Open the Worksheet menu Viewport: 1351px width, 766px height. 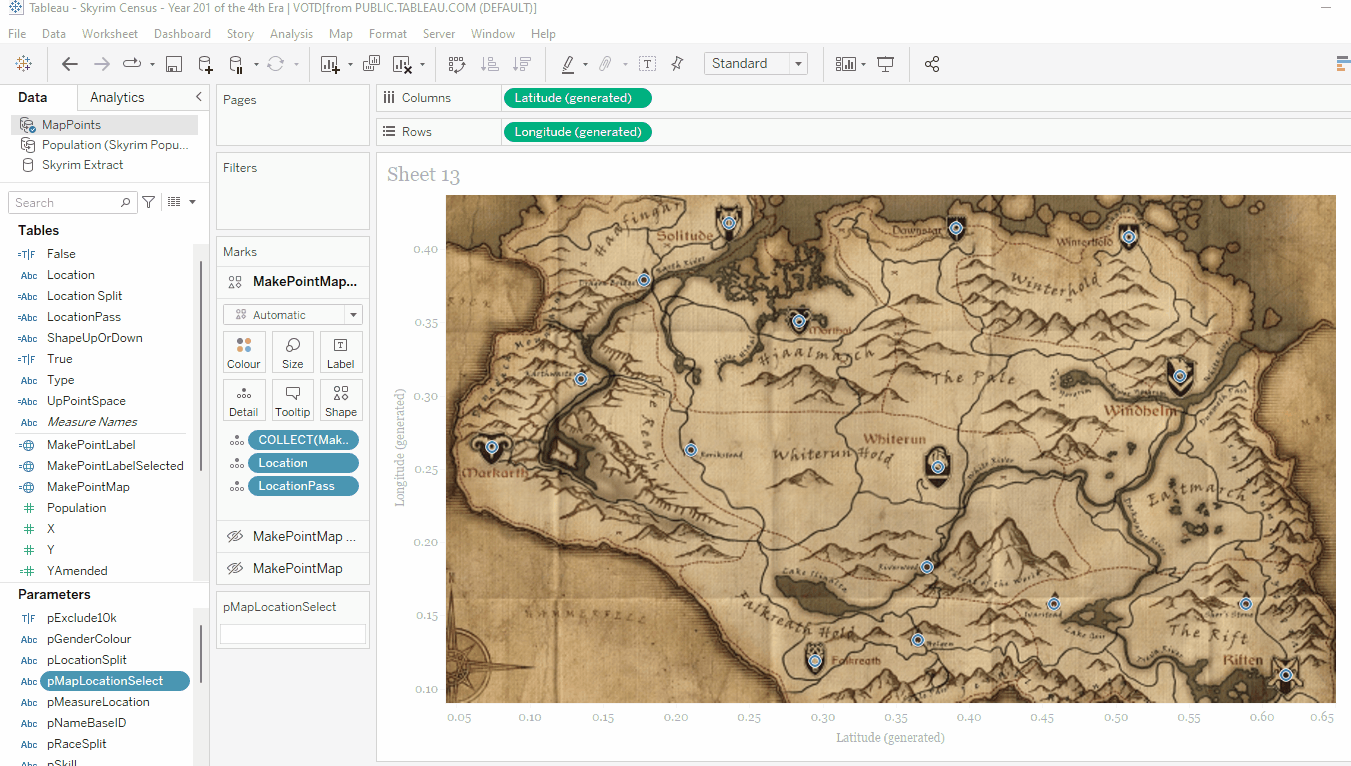tap(110, 34)
